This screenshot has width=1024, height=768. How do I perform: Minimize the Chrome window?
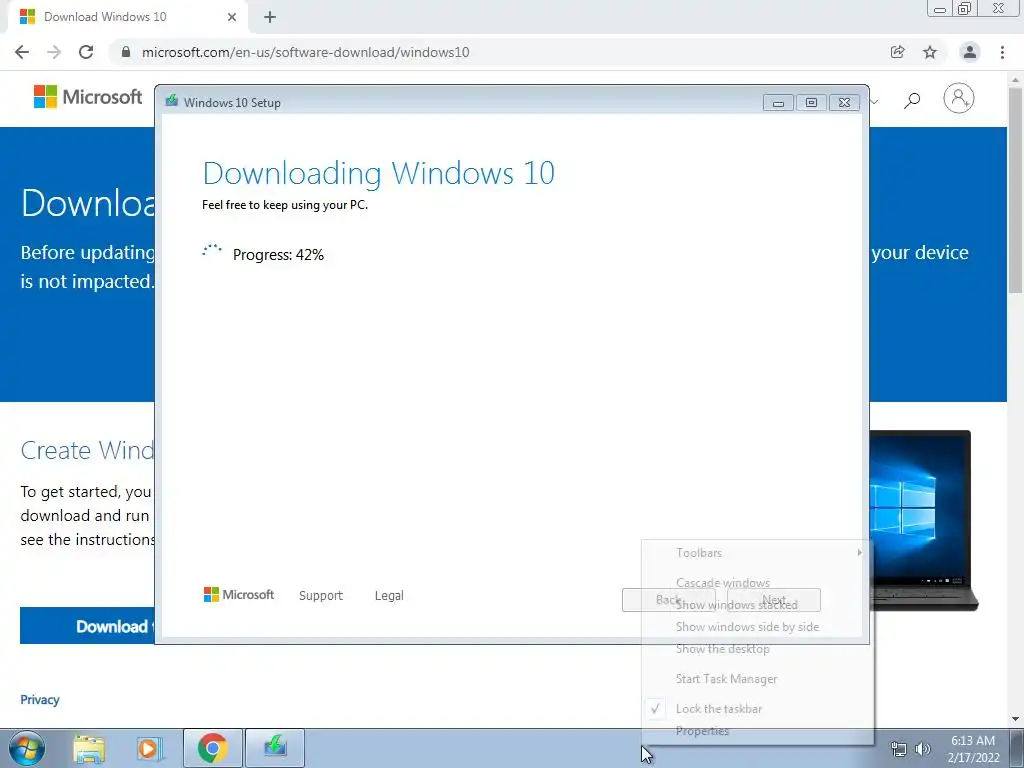tap(940, 8)
